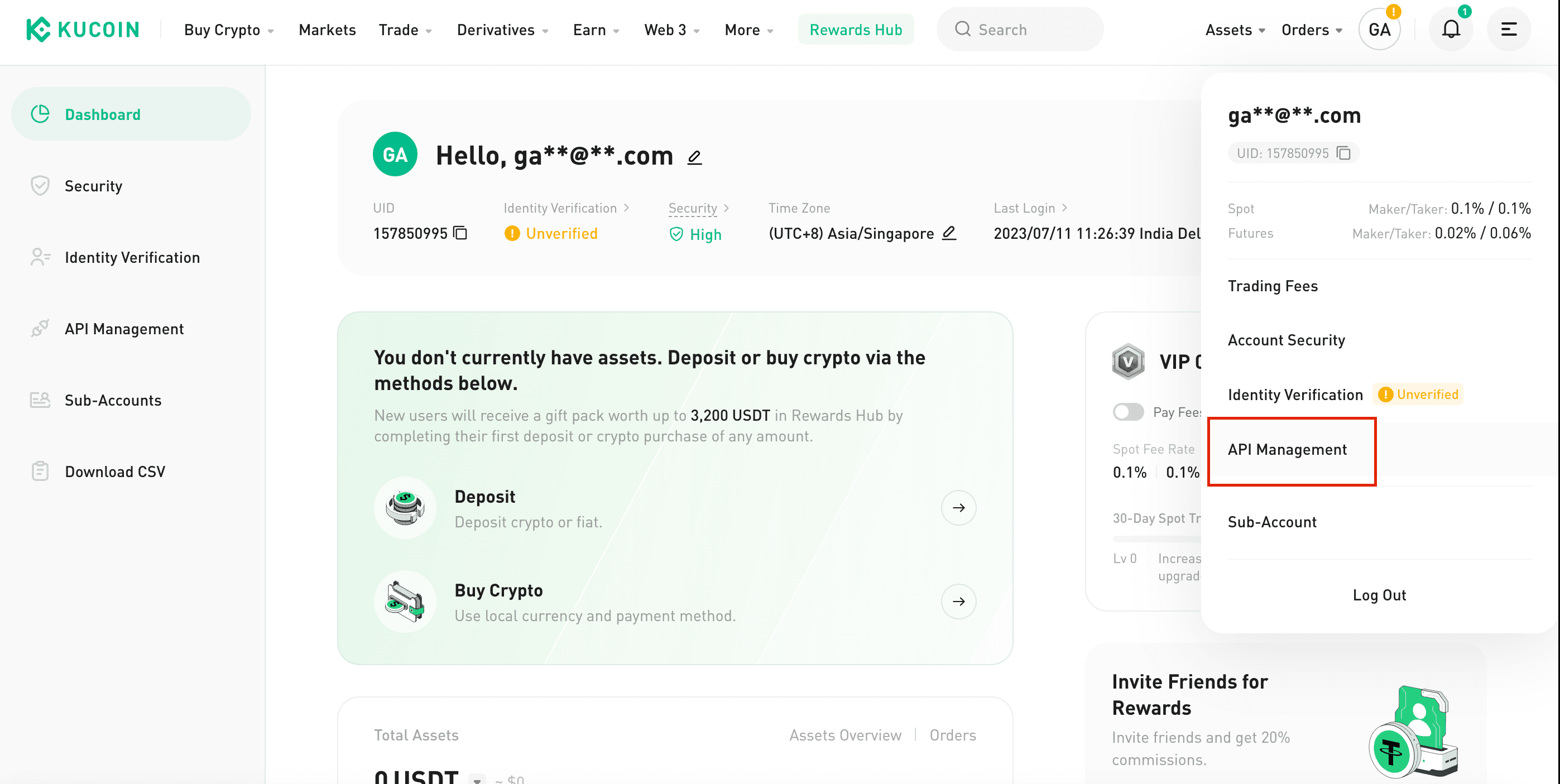Image resolution: width=1560 pixels, height=784 pixels.
Task: Open the hamburger menu icon
Action: 1509,29
